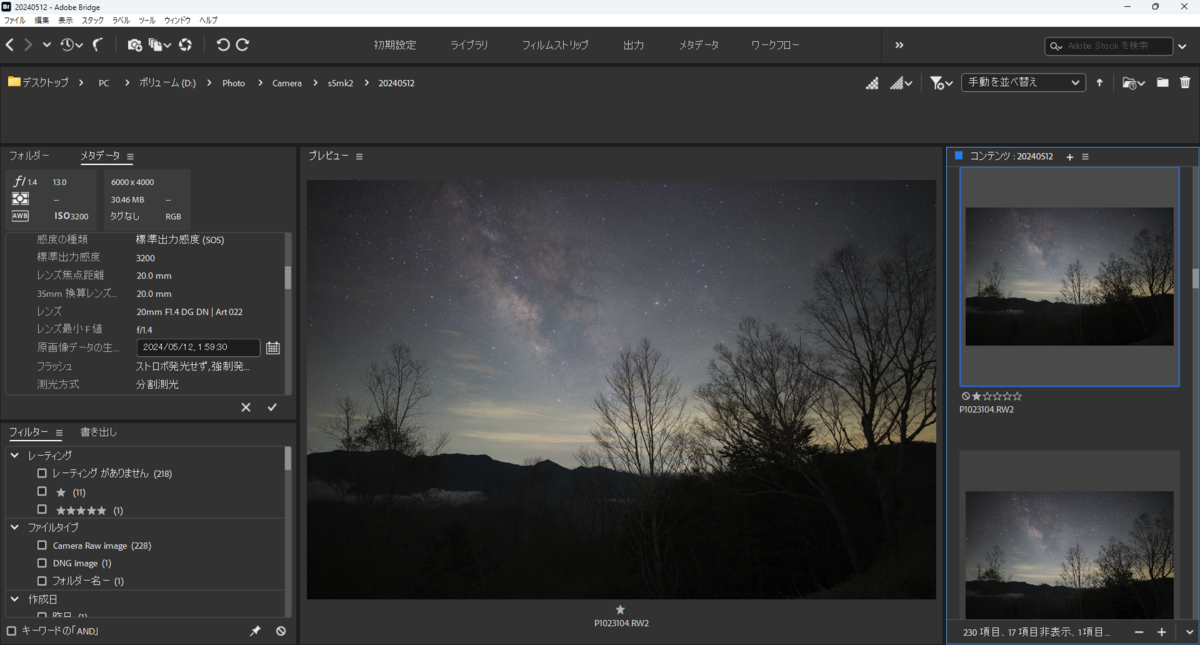Clear filters with the circle-slash icon

tap(281, 631)
